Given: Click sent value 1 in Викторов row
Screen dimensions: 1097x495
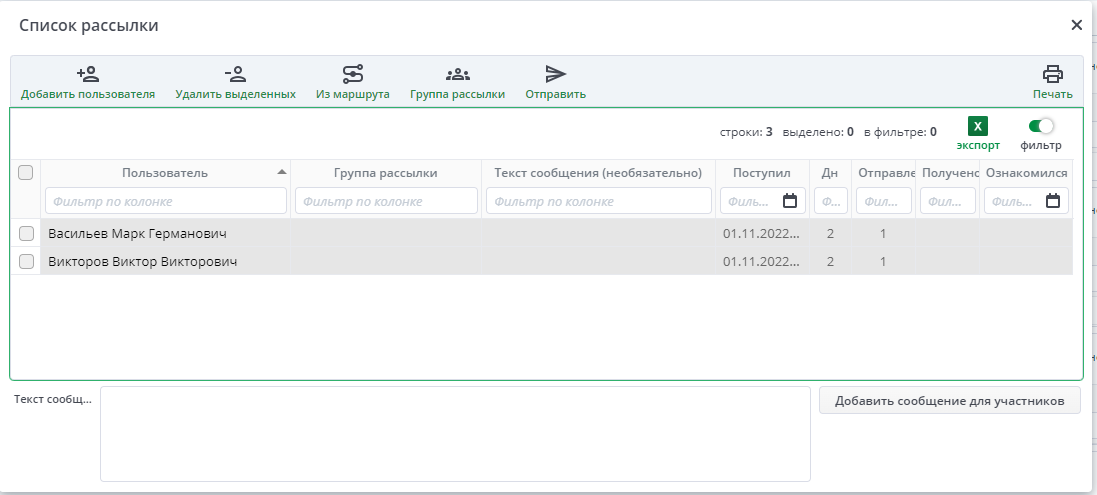Looking at the screenshot, I should coord(884,261).
